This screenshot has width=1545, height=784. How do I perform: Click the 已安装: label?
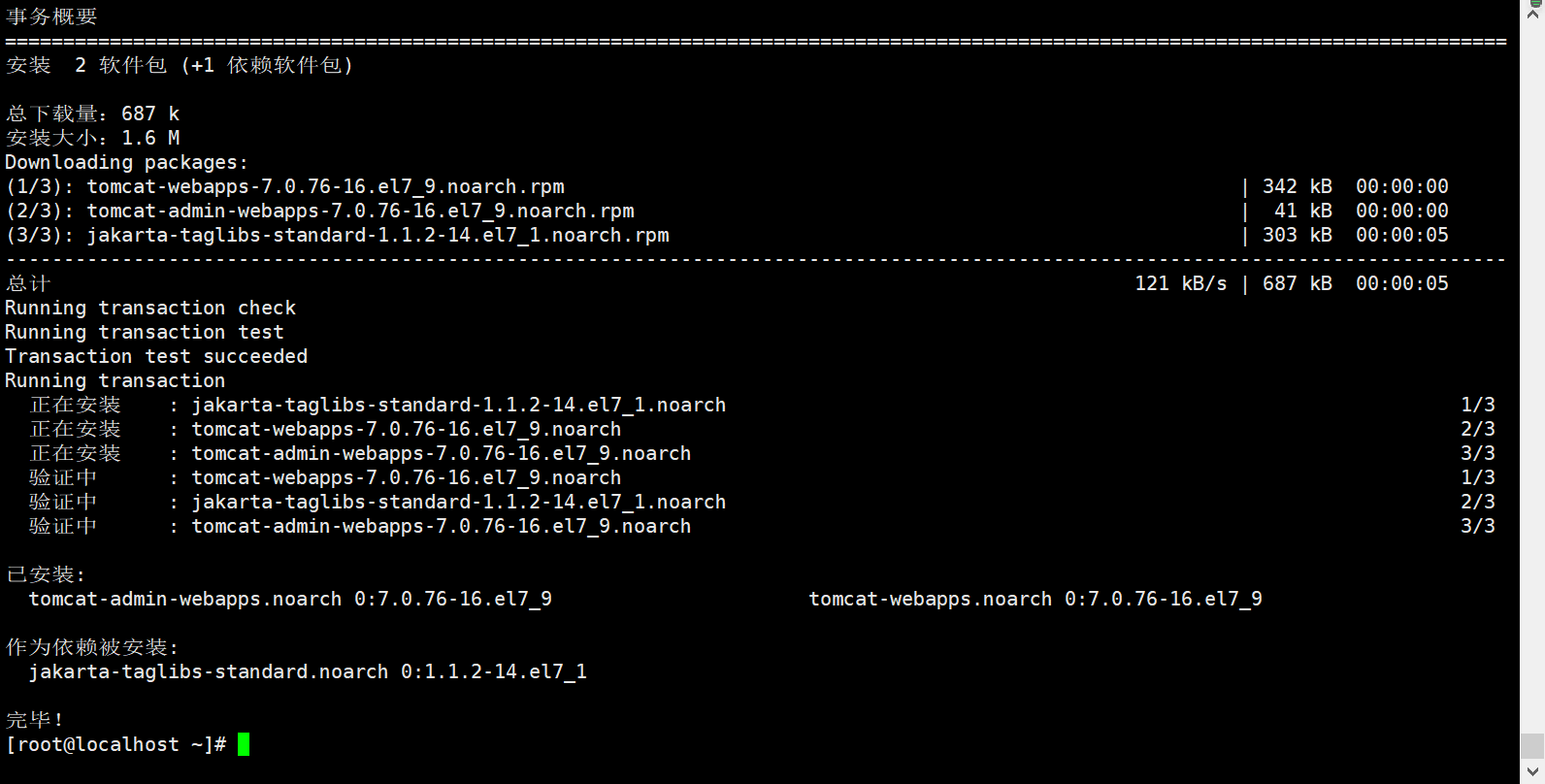(46, 574)
